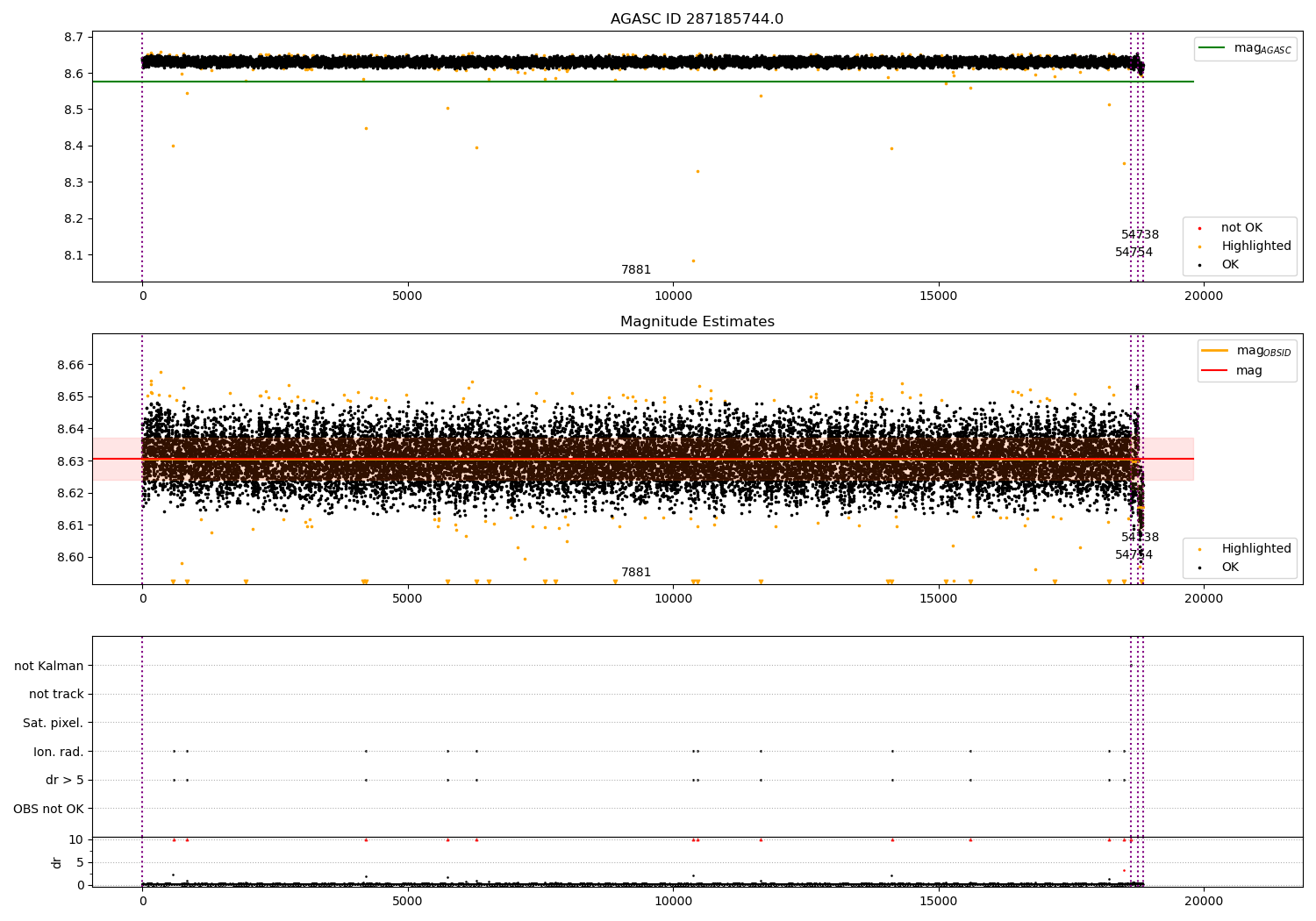Click the 'dr' axis label in bottom plot
Viewport: 1316px width, 921px height.
point(57,862)
